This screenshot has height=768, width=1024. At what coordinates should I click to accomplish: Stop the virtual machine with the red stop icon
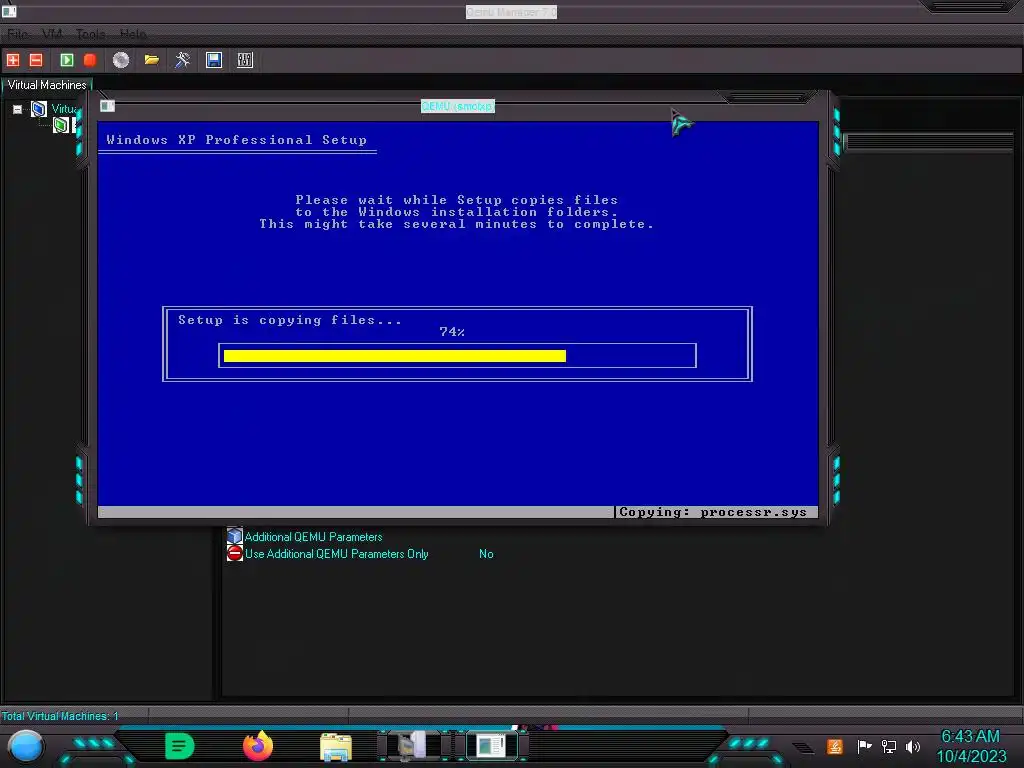(90, 60)
